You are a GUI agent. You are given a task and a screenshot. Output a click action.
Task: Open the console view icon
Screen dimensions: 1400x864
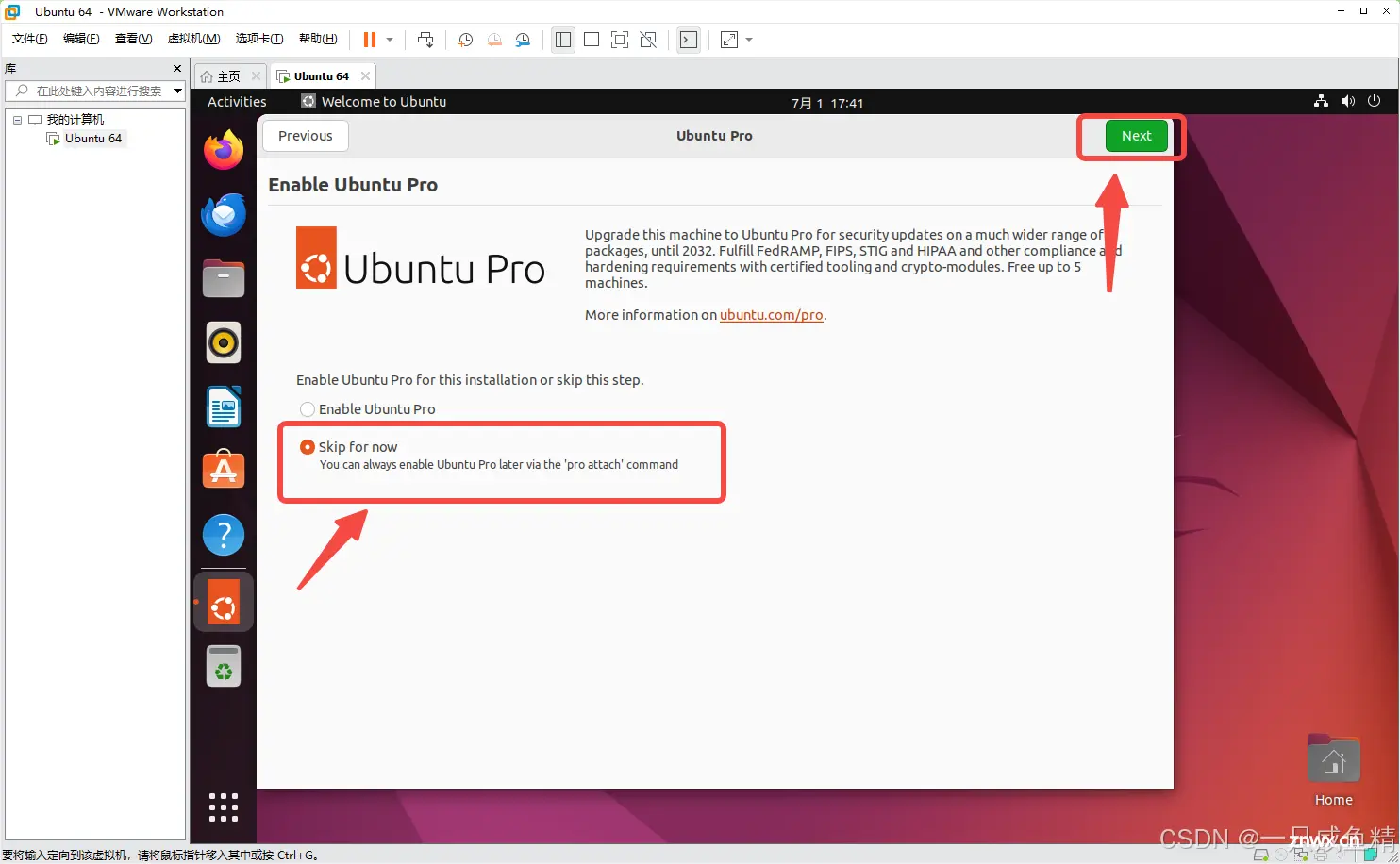point(689,40)
